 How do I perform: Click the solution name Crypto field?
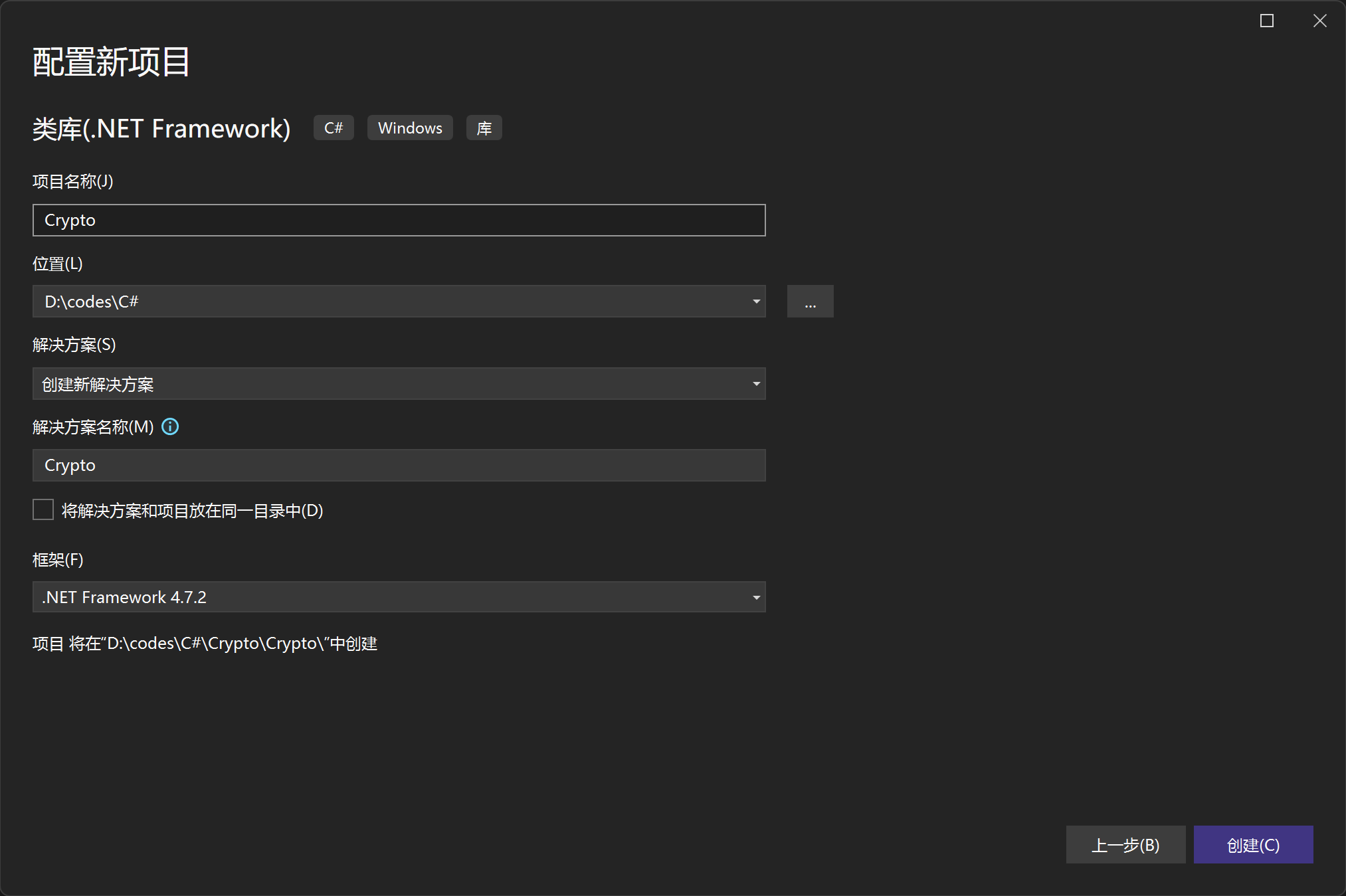pyautogui.click(x=399, y=466)
